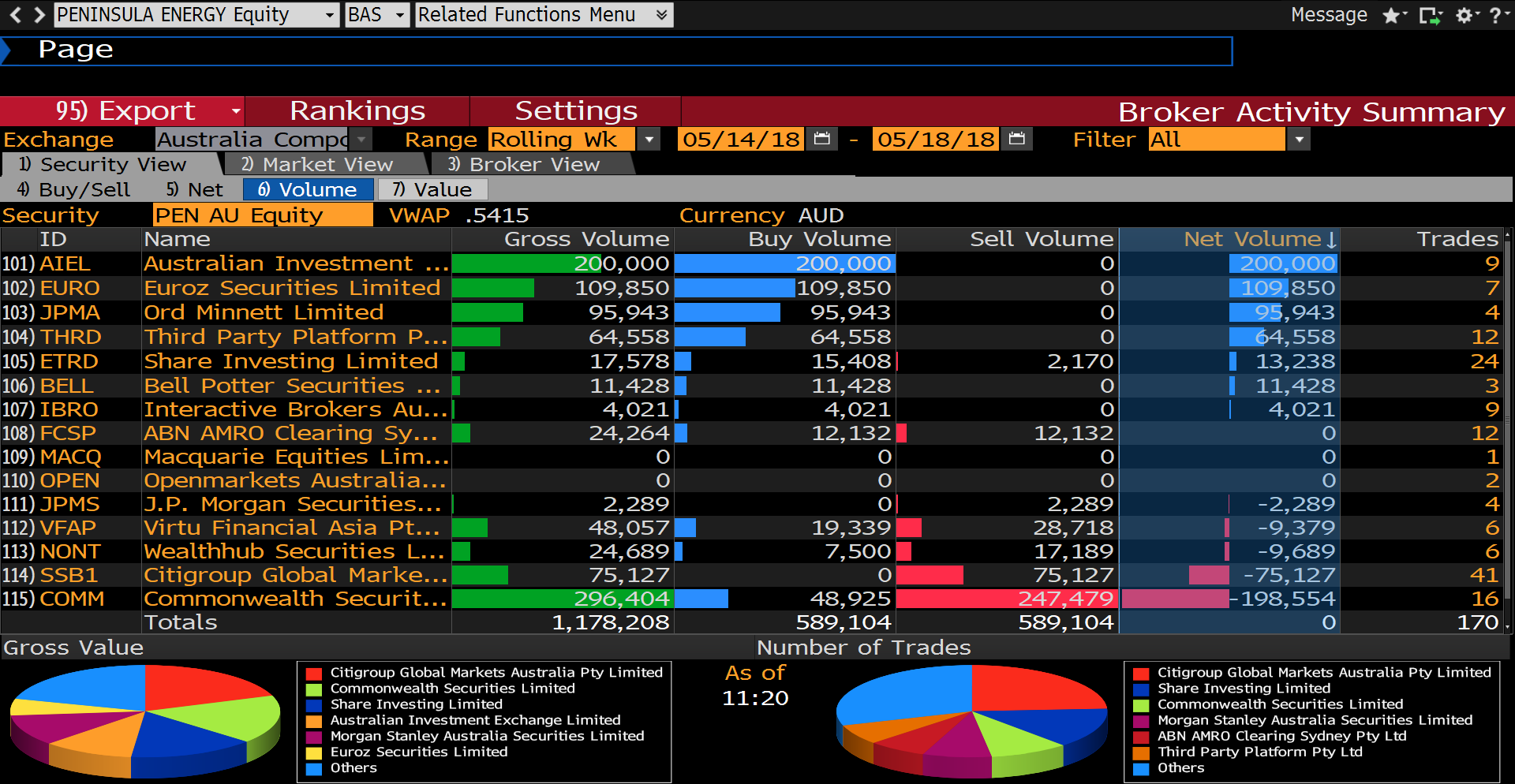Open the Range Rolling Wk dropdown

(x=649, y=140)
